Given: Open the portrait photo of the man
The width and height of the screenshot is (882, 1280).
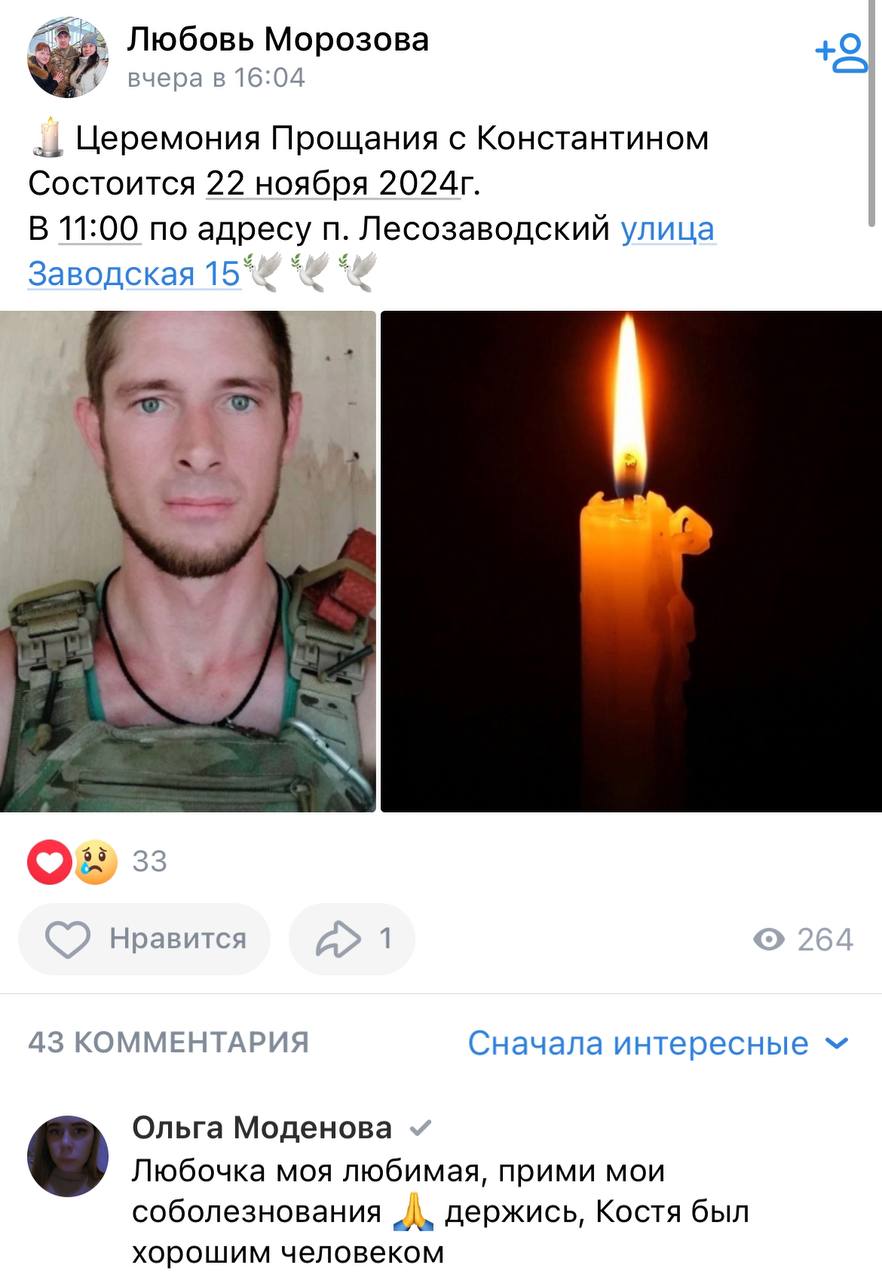Looking at the screenshot, I should [x=188, y=561].
